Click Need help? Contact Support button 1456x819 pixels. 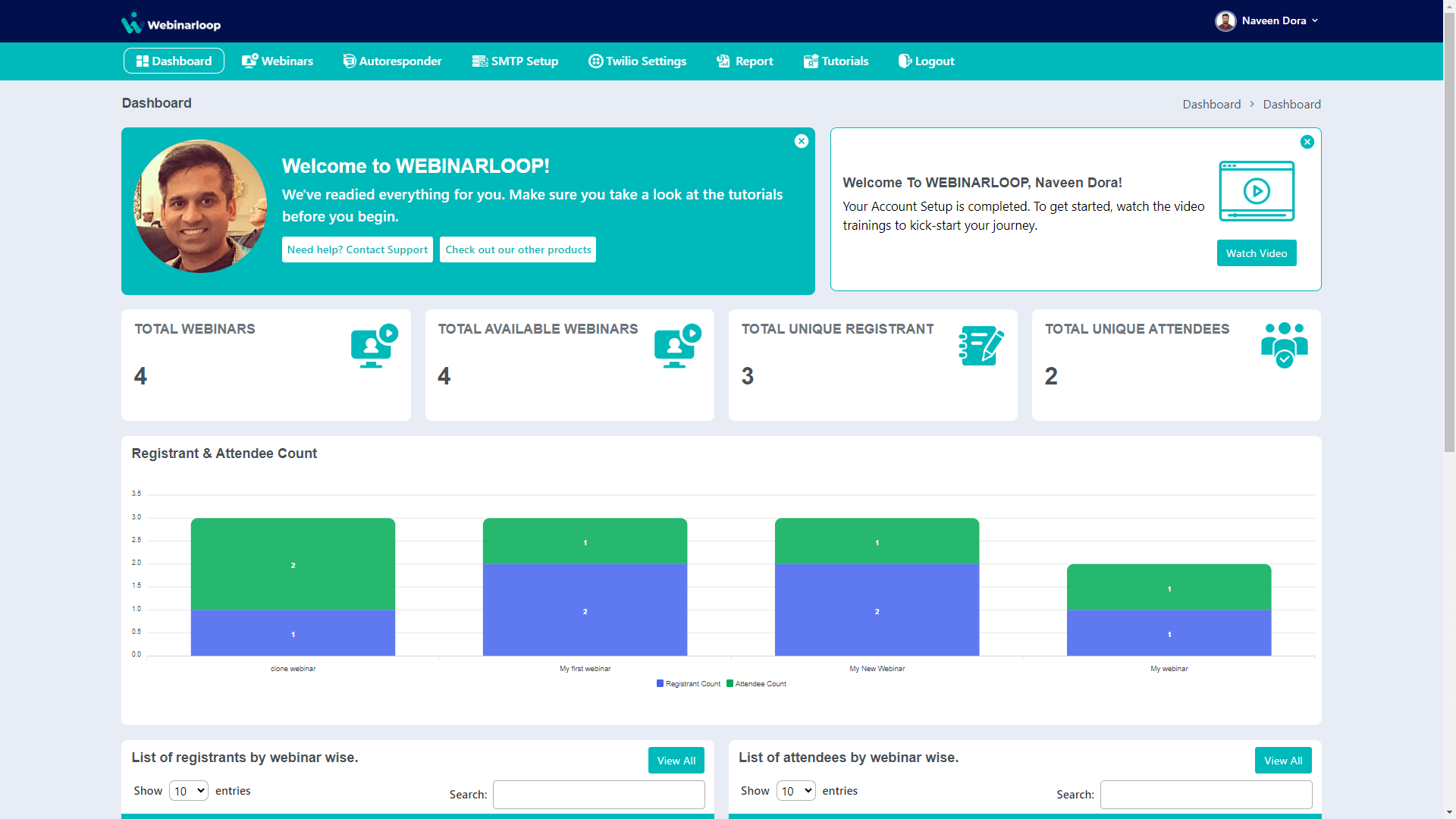click(x=357, y=249)
